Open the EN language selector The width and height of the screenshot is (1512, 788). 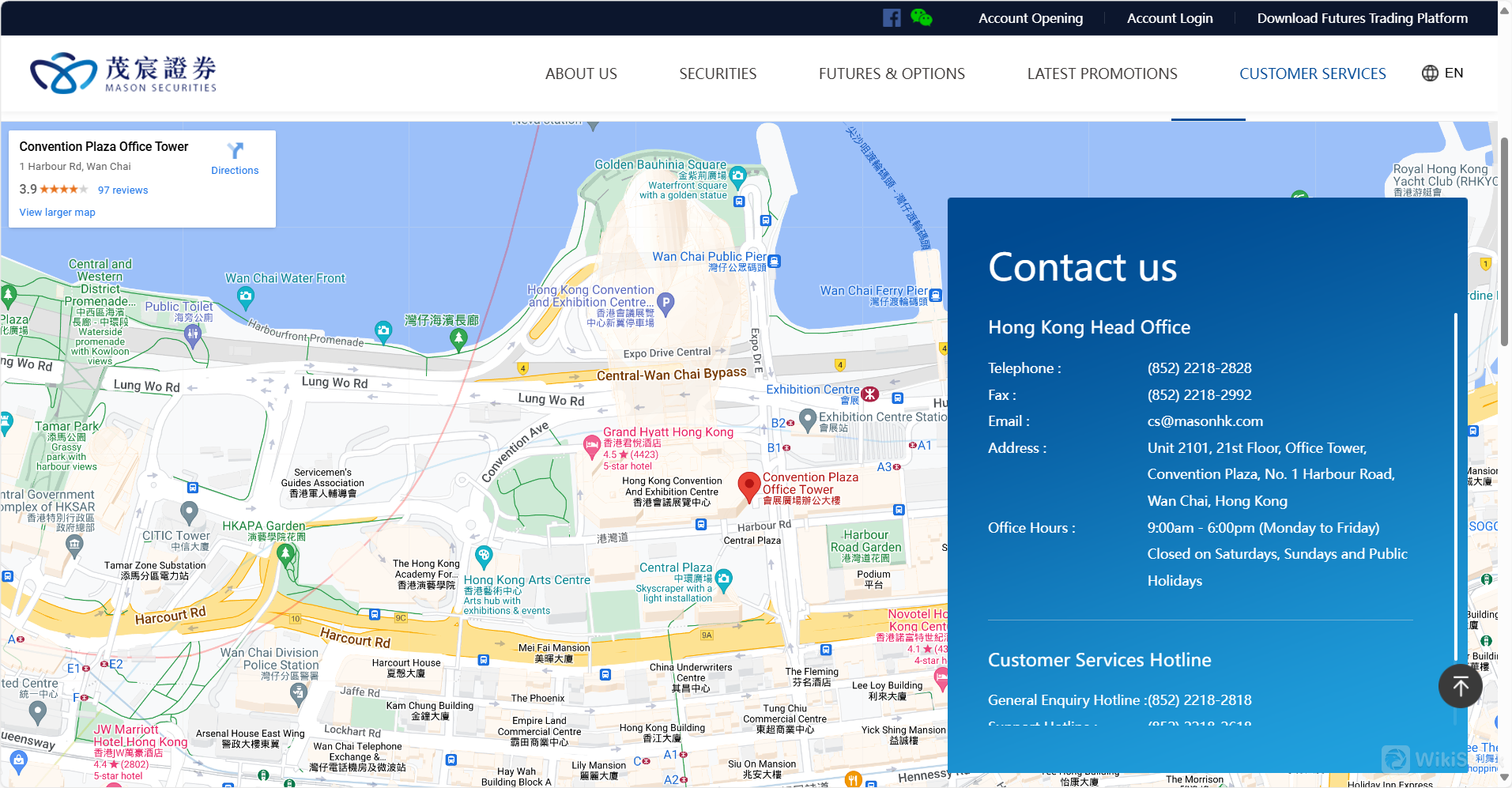click(x=1442, y=74)
